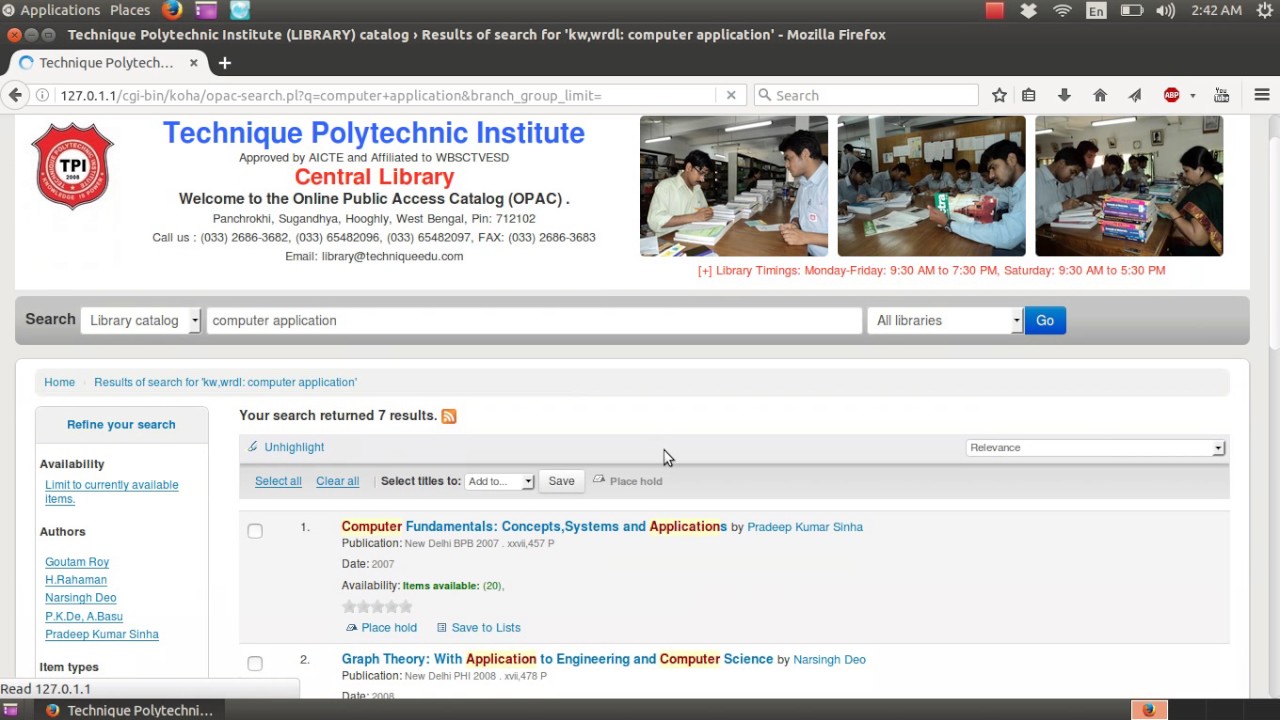Image resolution: width=1280 pixels, height=720 pixels.
Task: Click the YouTube downloader toolbar icon
Action: (x=1221, y=95)
